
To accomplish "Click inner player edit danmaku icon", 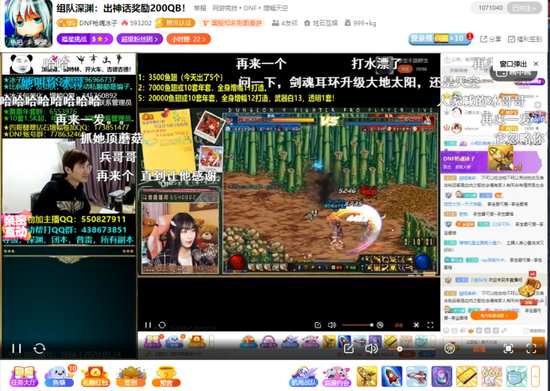I will click(x=318, y=325).
